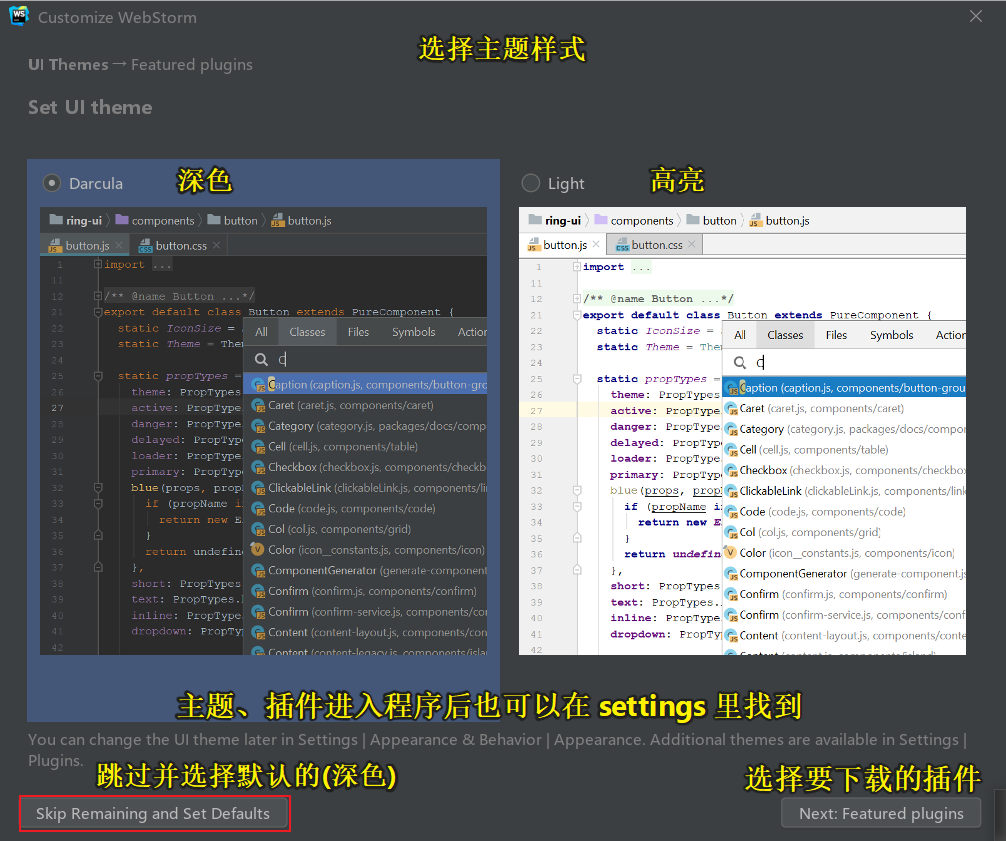
Task: Click Skip Remaining and Set Defaults
Action: [x=153, y=813]
